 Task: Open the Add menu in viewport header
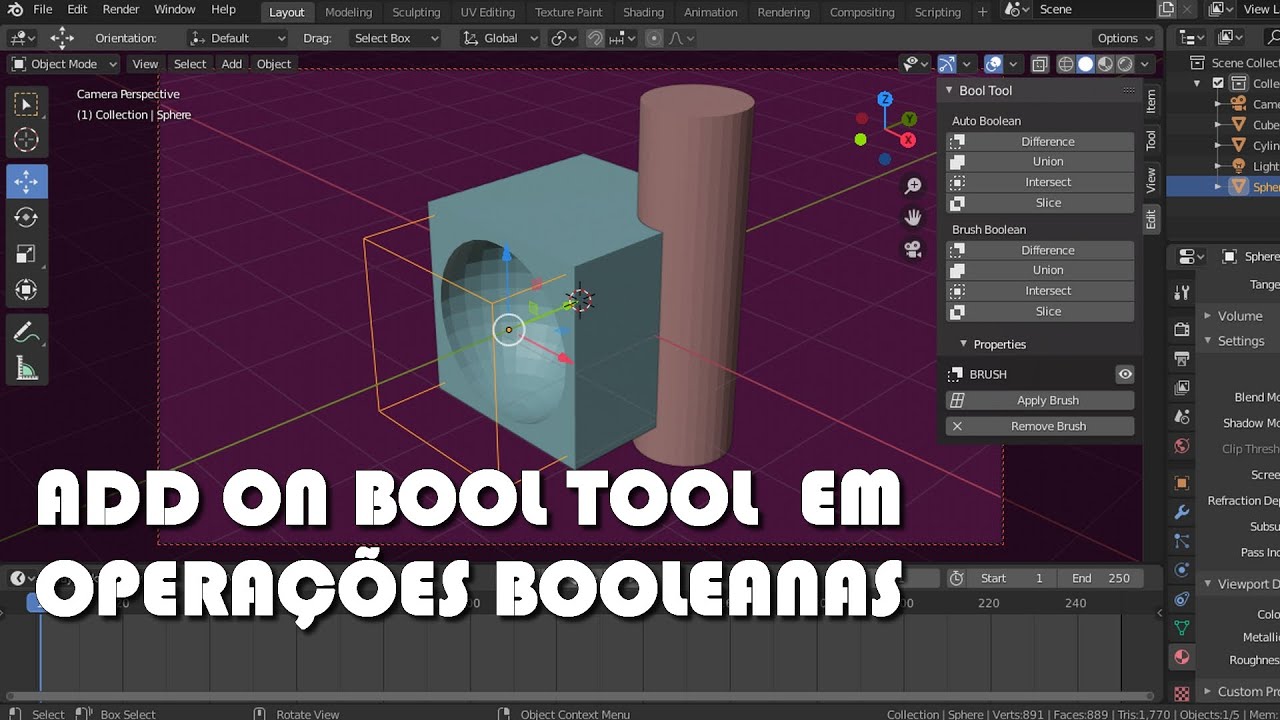[232, 64]
